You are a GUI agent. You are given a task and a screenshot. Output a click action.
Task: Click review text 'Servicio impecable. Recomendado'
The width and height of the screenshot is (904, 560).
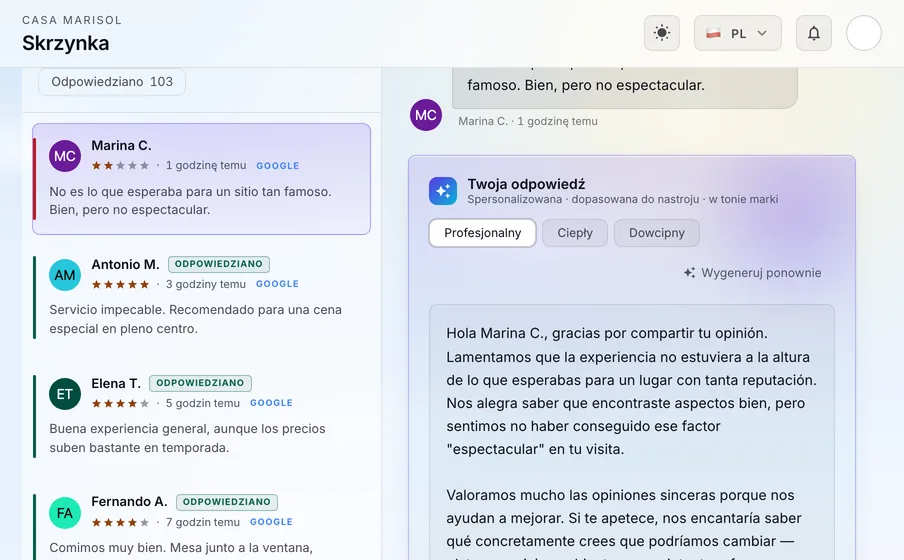tap(195, 319)
